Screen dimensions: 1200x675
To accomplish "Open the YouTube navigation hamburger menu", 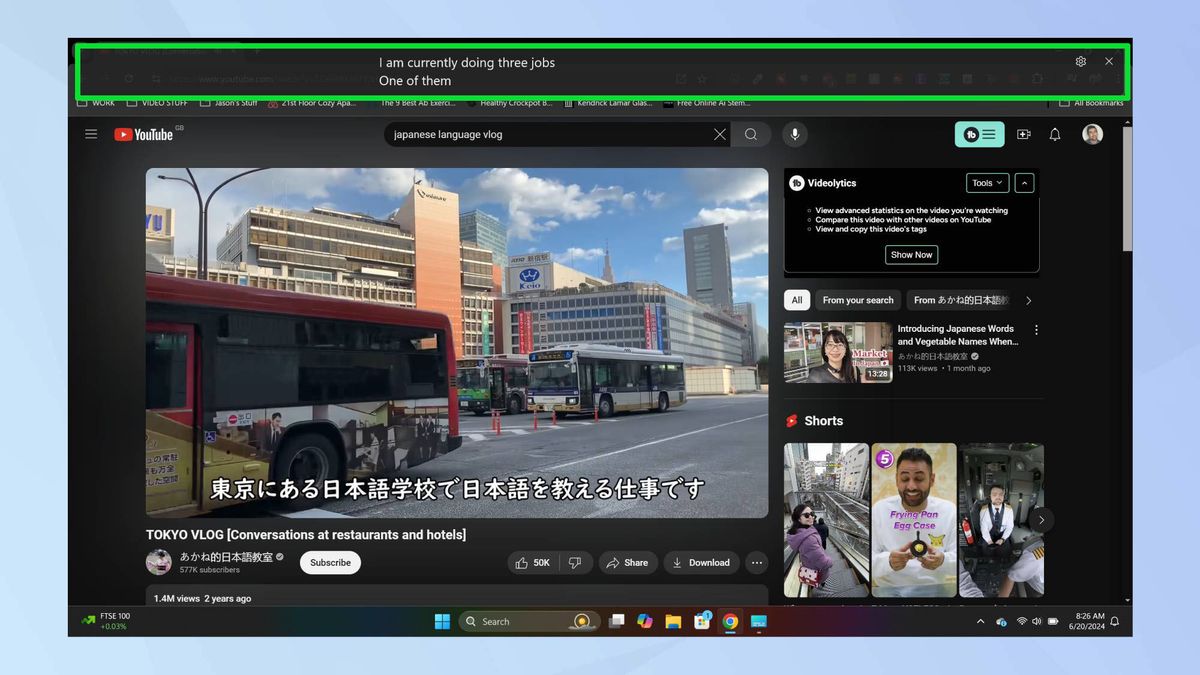I will (x=91, y=134).
